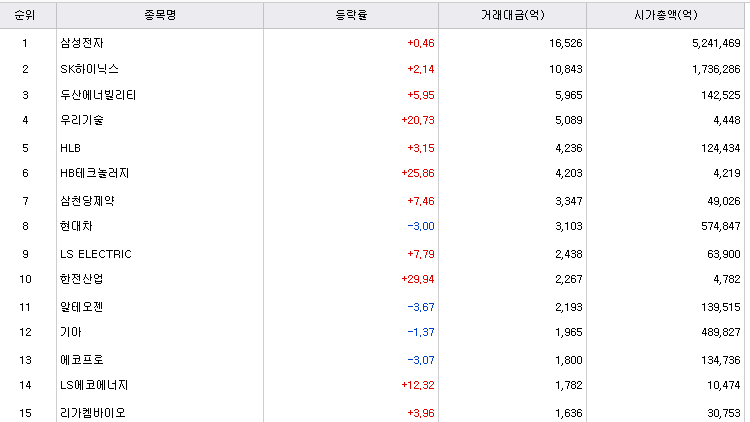Select market cap 489,827
750x422 pixels.
721,332
